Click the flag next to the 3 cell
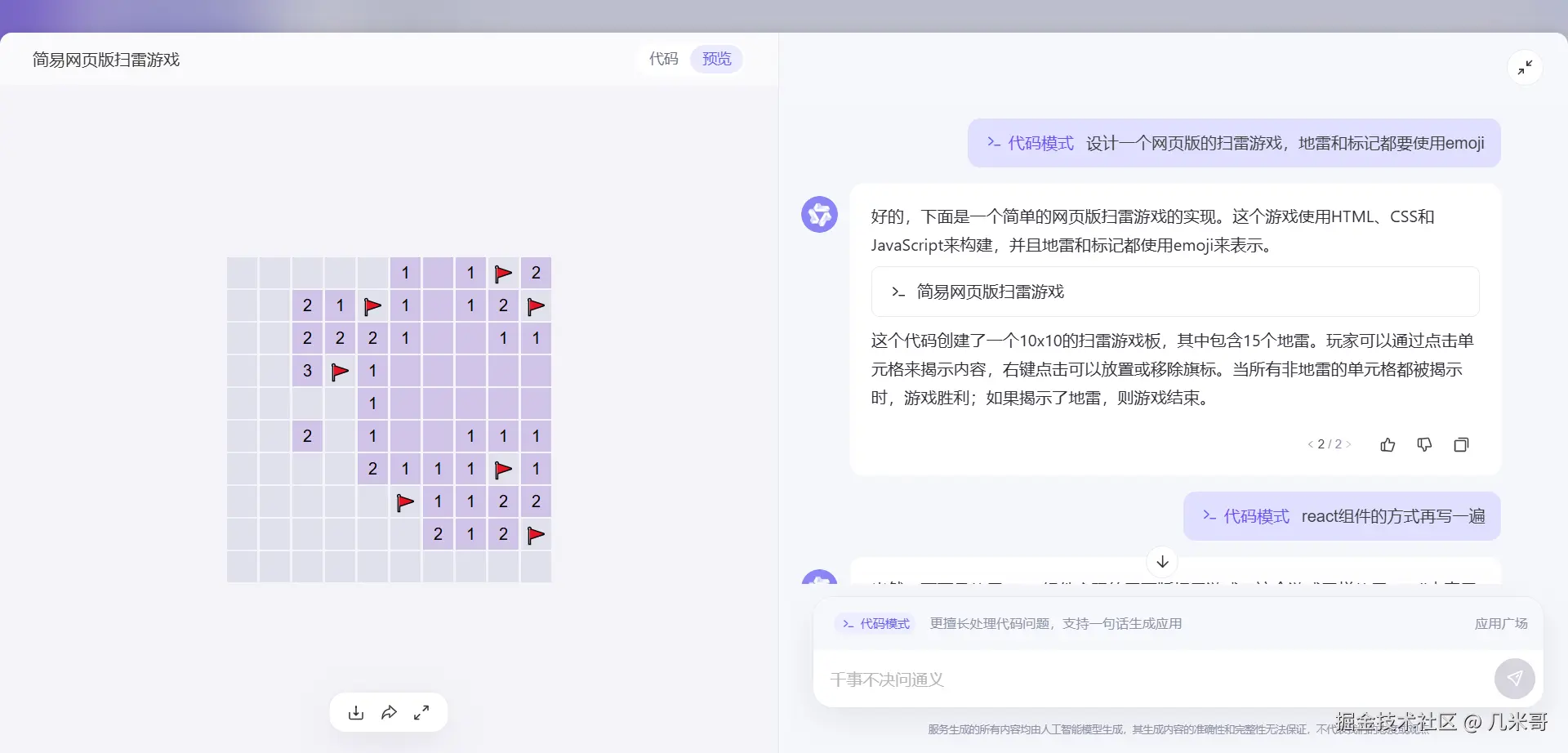 [x=340, y=372]
